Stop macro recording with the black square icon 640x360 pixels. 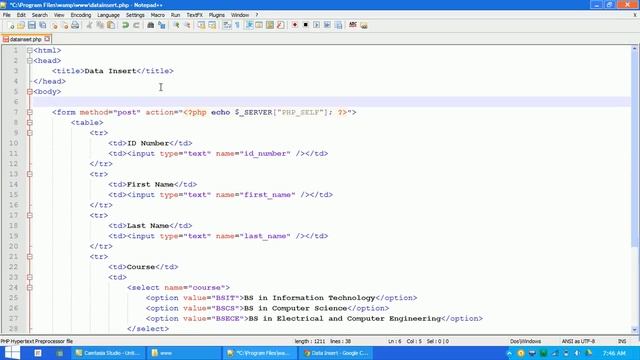coord(305,25)
